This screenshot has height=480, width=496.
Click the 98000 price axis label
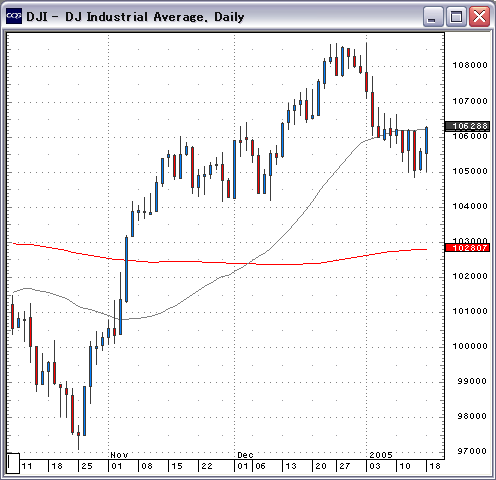[472, 416]
